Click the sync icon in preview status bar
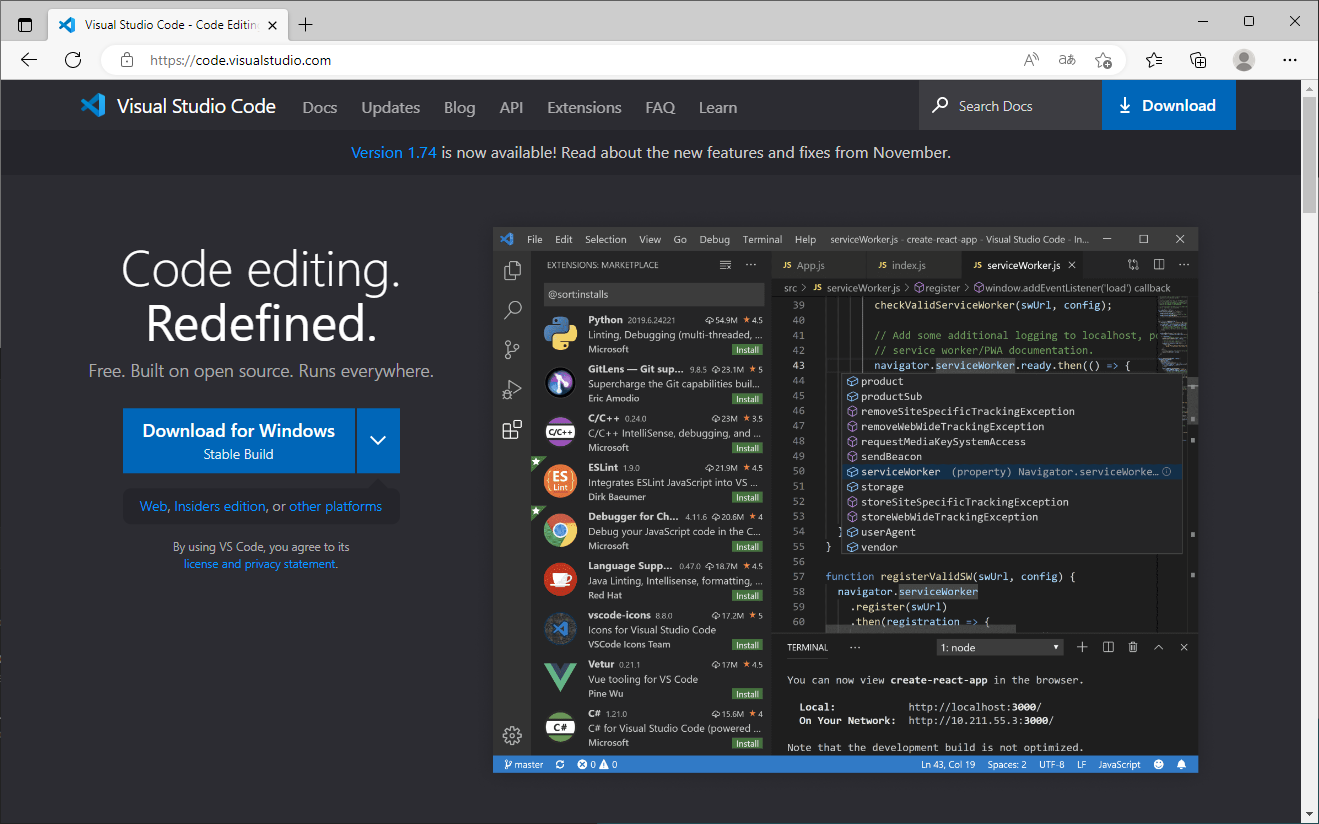1319x824 pixels. 560,764
